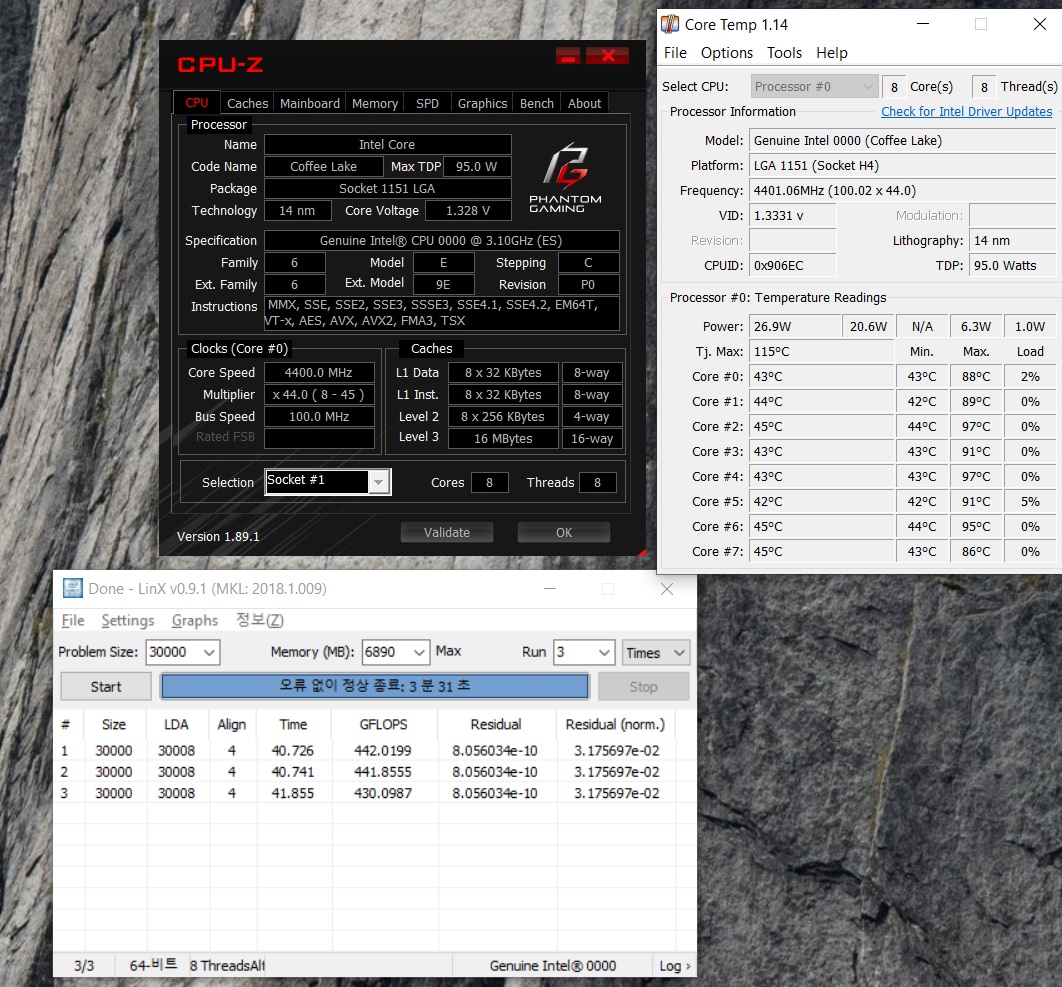Screen dimensions: 1062x987
Task: Select LinX result row with 441.8555 GFLOPS
Action: (366, 772)
